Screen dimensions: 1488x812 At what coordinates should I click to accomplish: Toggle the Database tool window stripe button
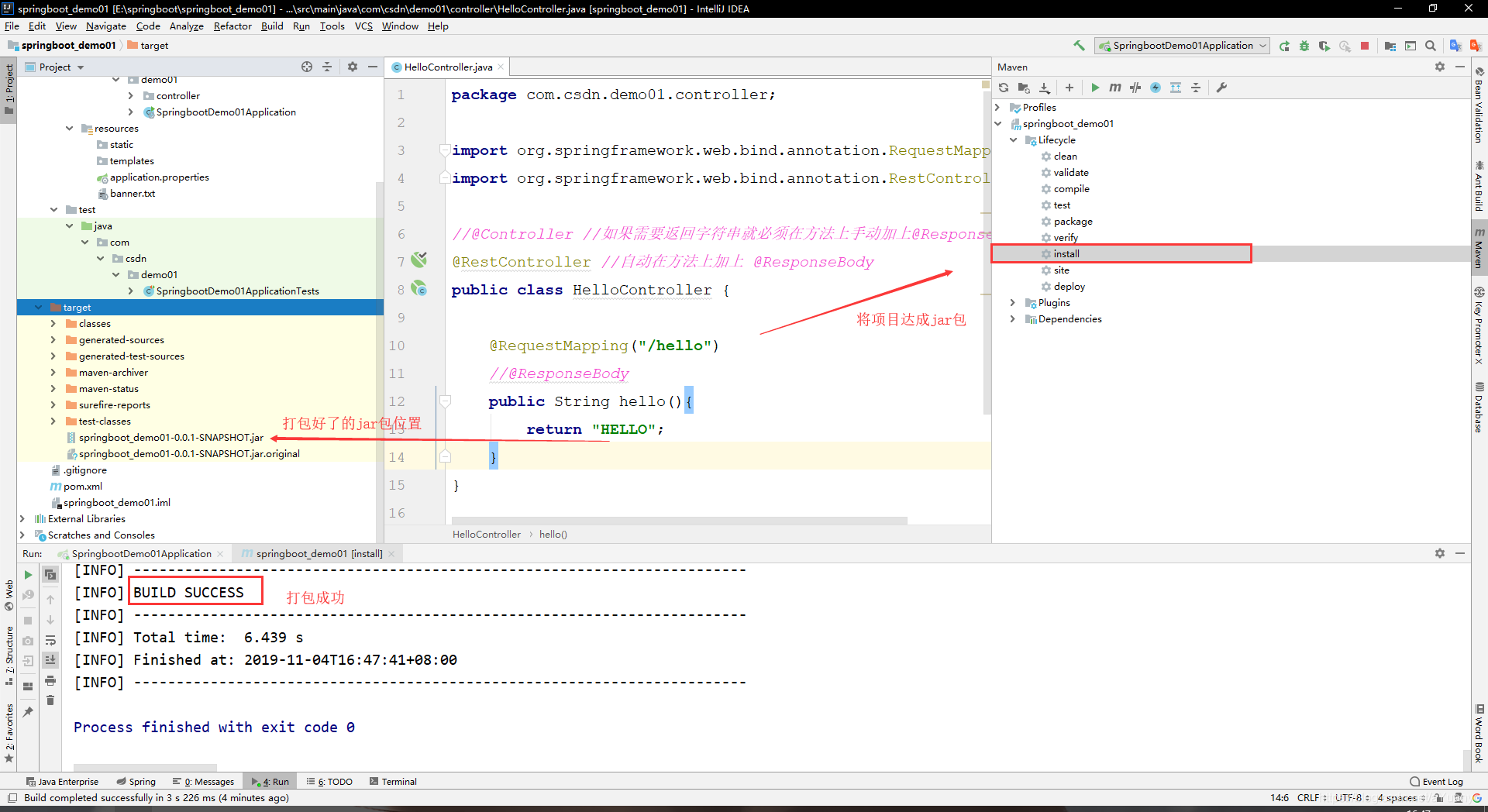click(x=1479, y=408)
